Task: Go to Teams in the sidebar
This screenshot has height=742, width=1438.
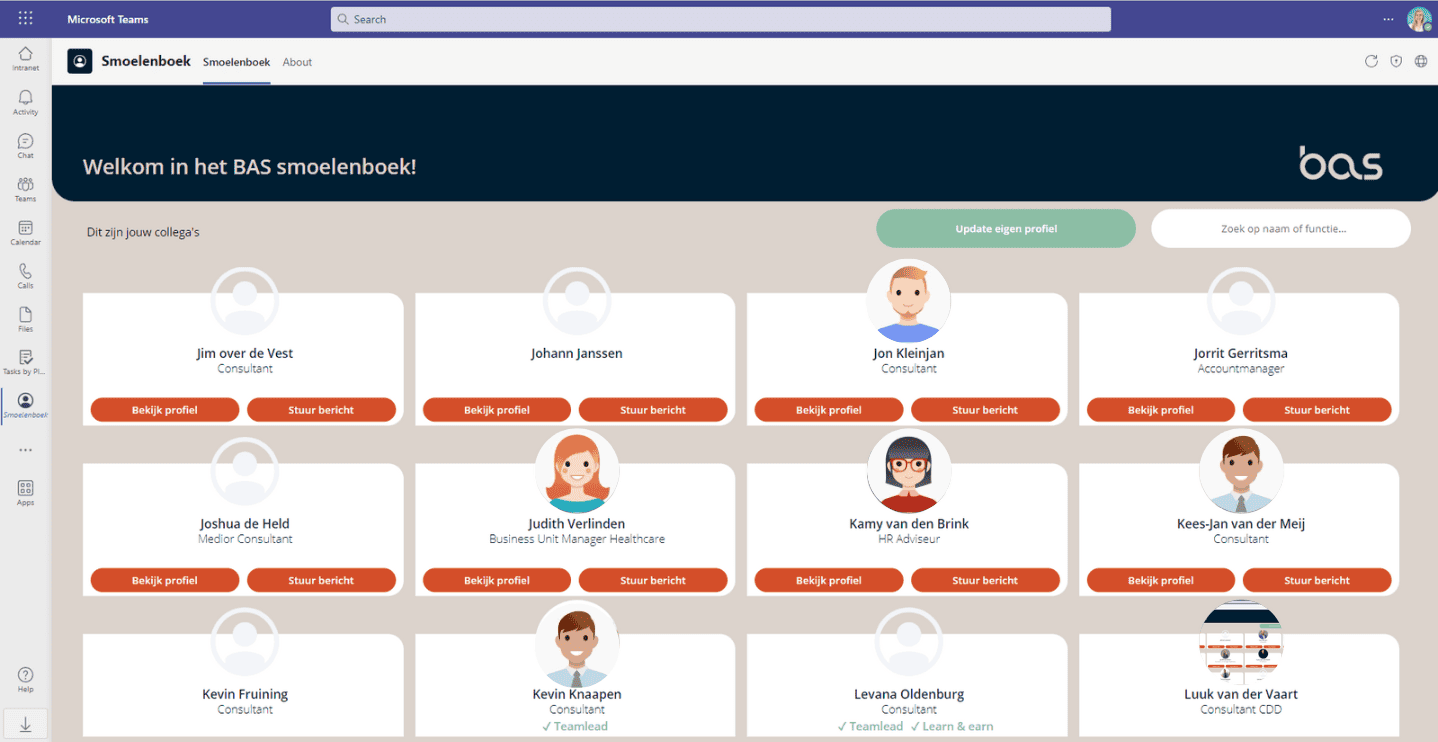Action: coord(25,189)
